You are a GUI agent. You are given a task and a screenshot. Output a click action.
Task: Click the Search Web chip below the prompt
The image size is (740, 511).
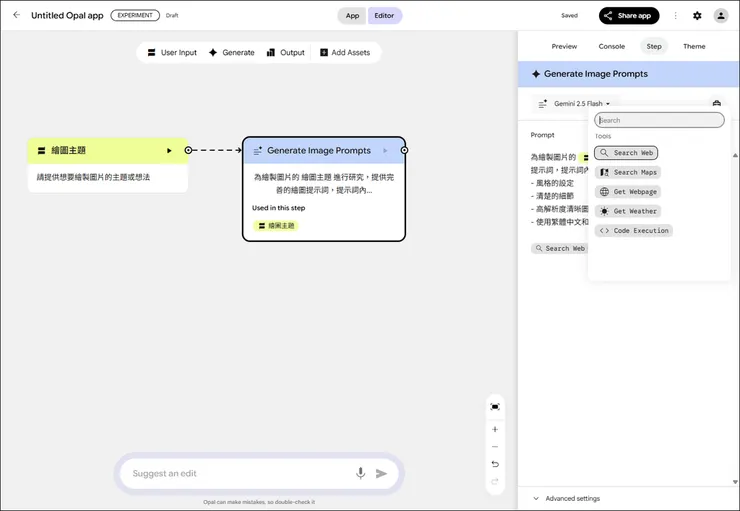(x=559, y=248)
